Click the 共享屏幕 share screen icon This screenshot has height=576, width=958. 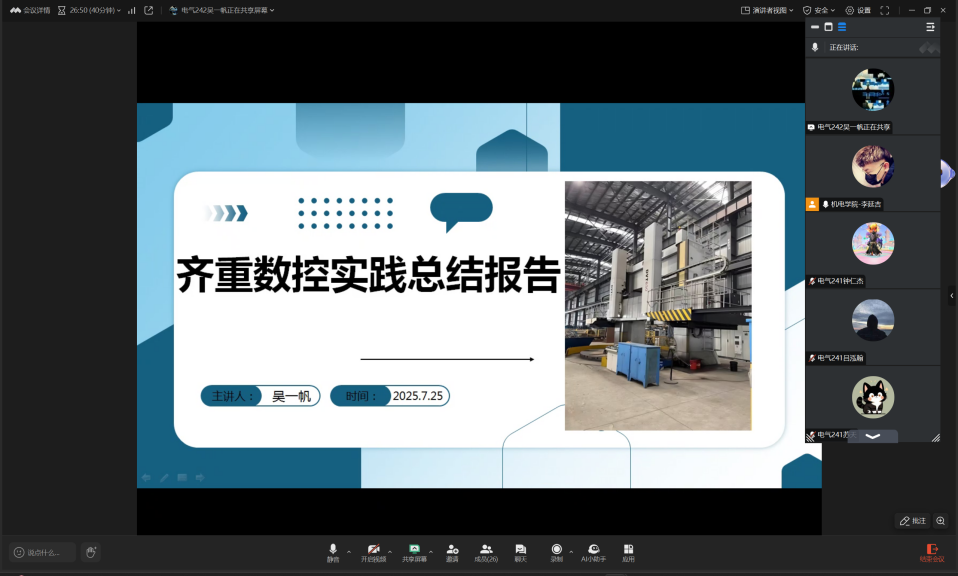pyautogui.click(x=414, y=552)
